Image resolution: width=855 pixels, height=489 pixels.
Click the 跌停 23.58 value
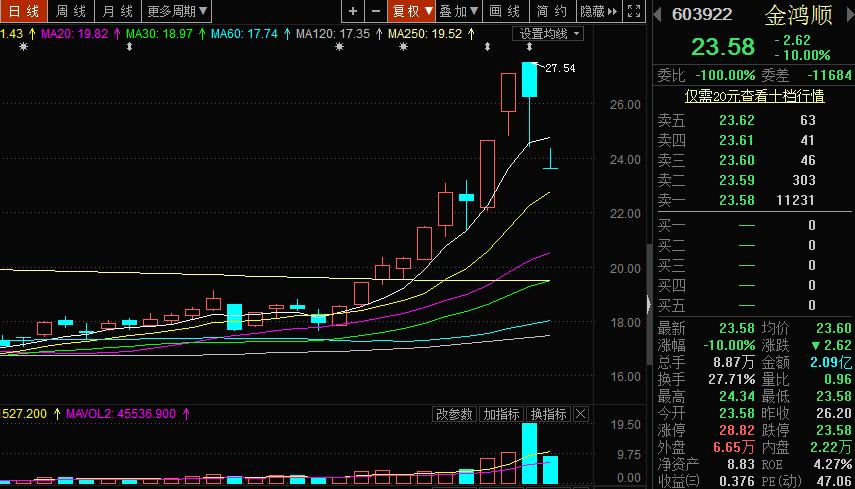(x=833, y=430)
